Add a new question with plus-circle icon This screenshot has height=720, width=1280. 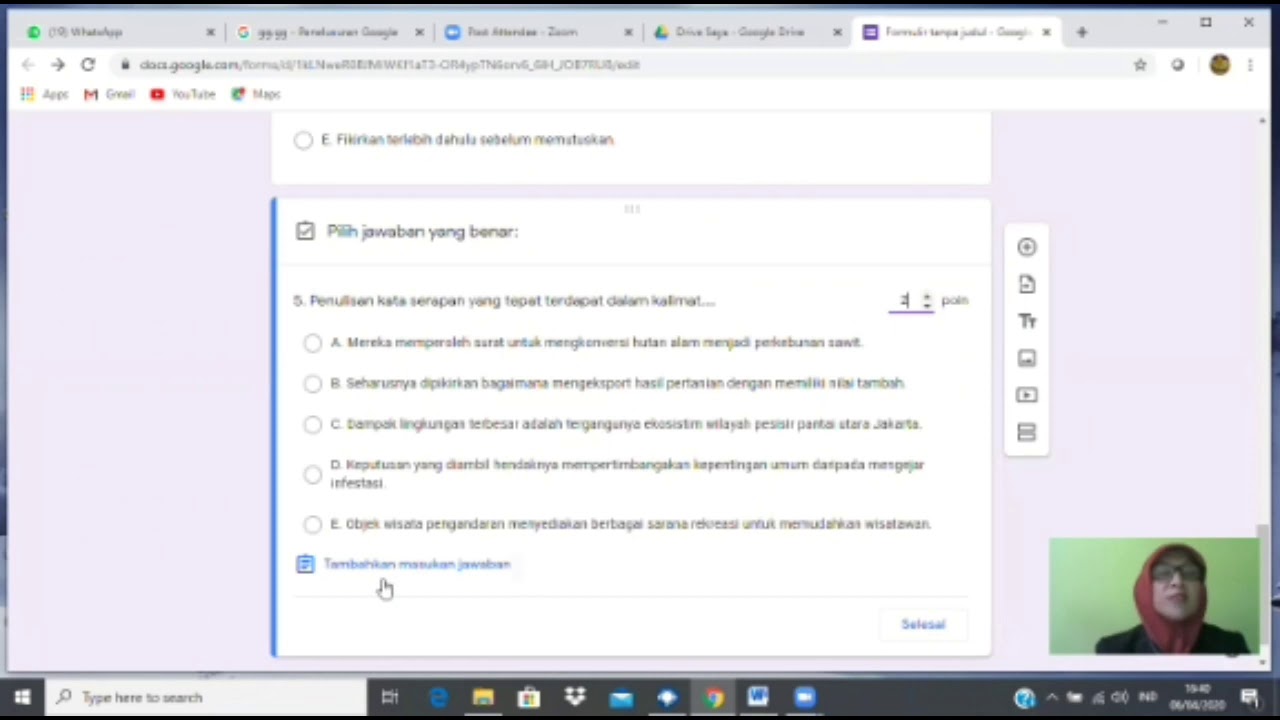tap(1027, 247)
